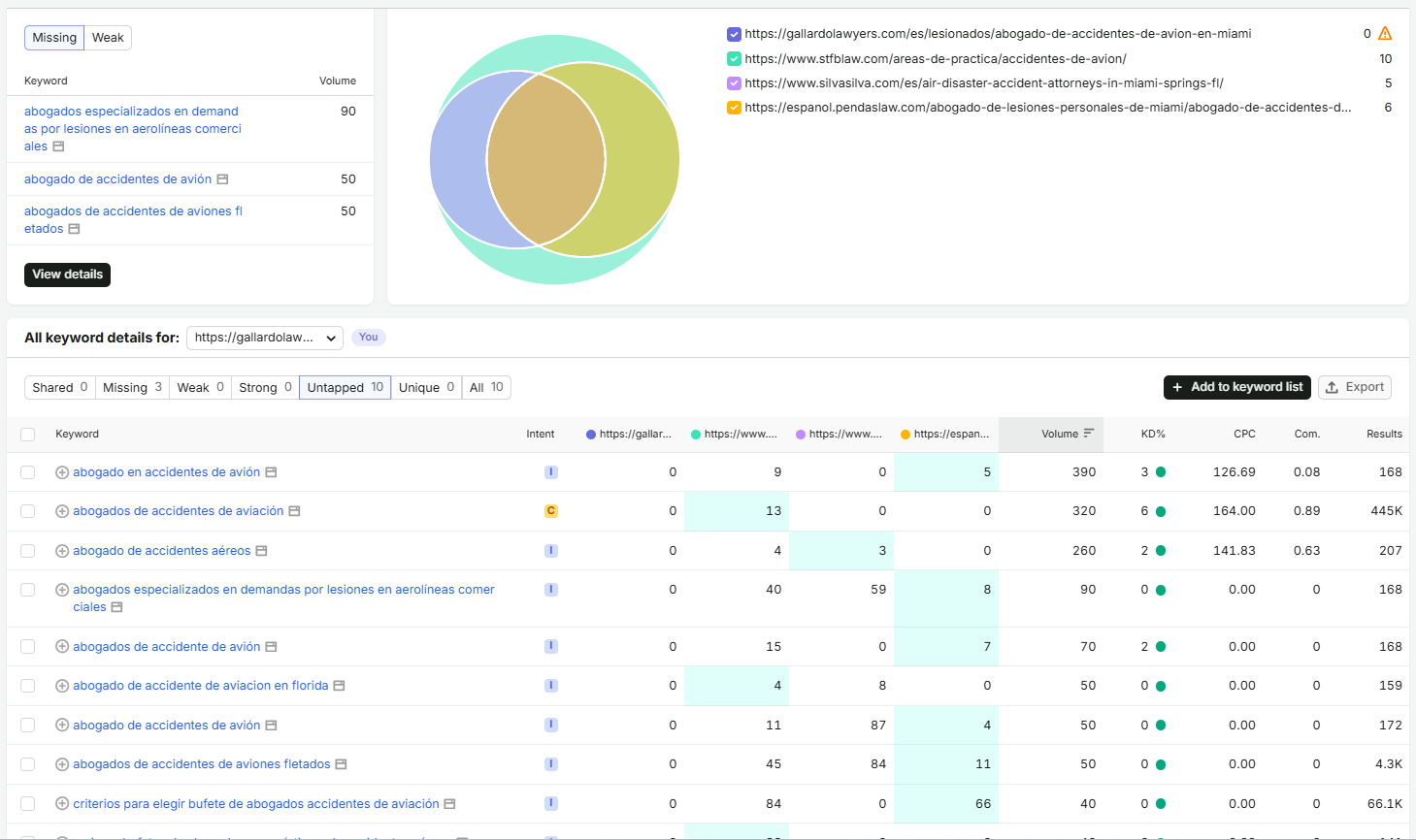The height and width of the screenshot is (840, 1416).
Task: Check the row 'abogado de accidentes aéreos'
Action: coord(28,551)
